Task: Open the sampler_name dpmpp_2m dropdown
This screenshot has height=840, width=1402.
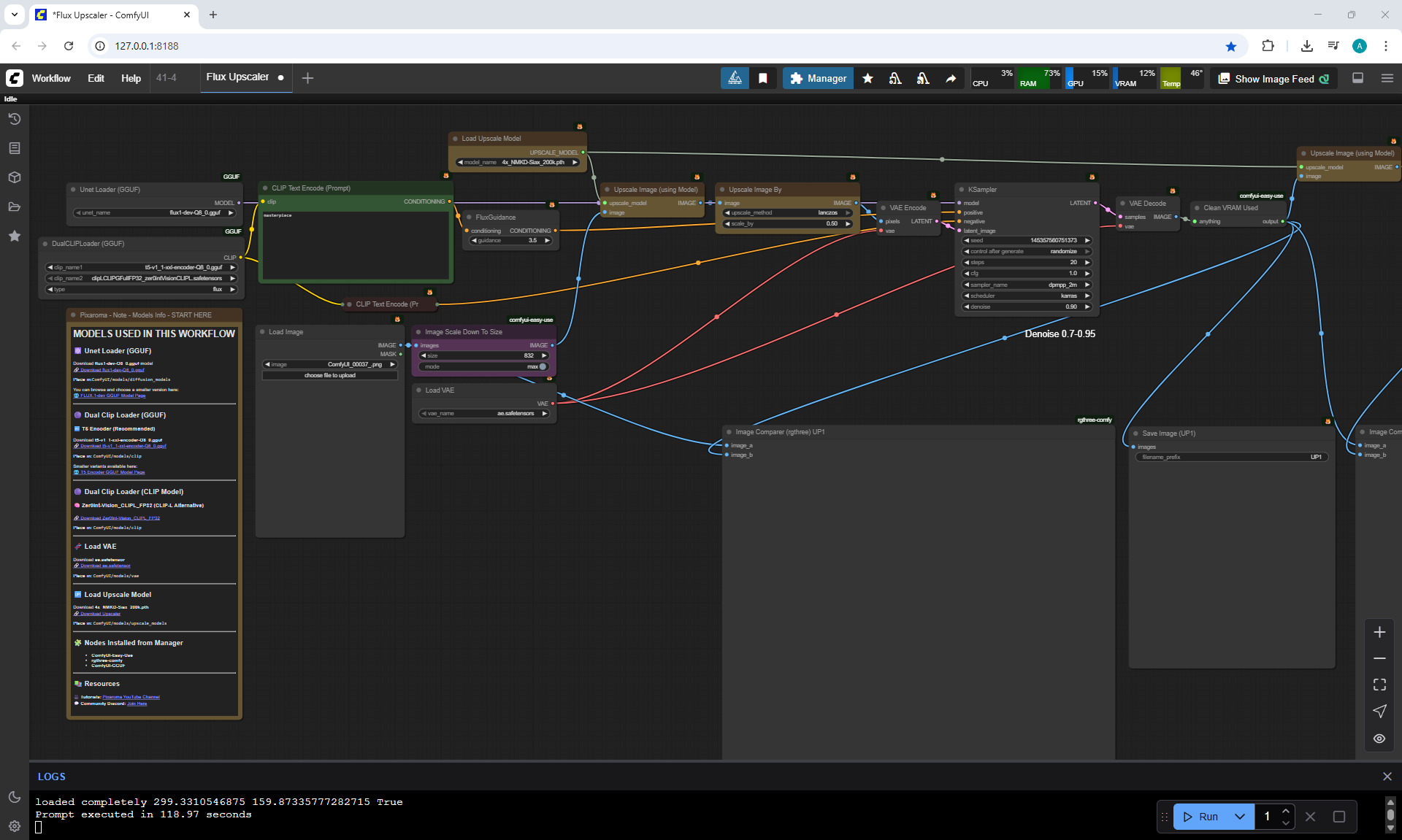Action: (x=1027, y=285)
